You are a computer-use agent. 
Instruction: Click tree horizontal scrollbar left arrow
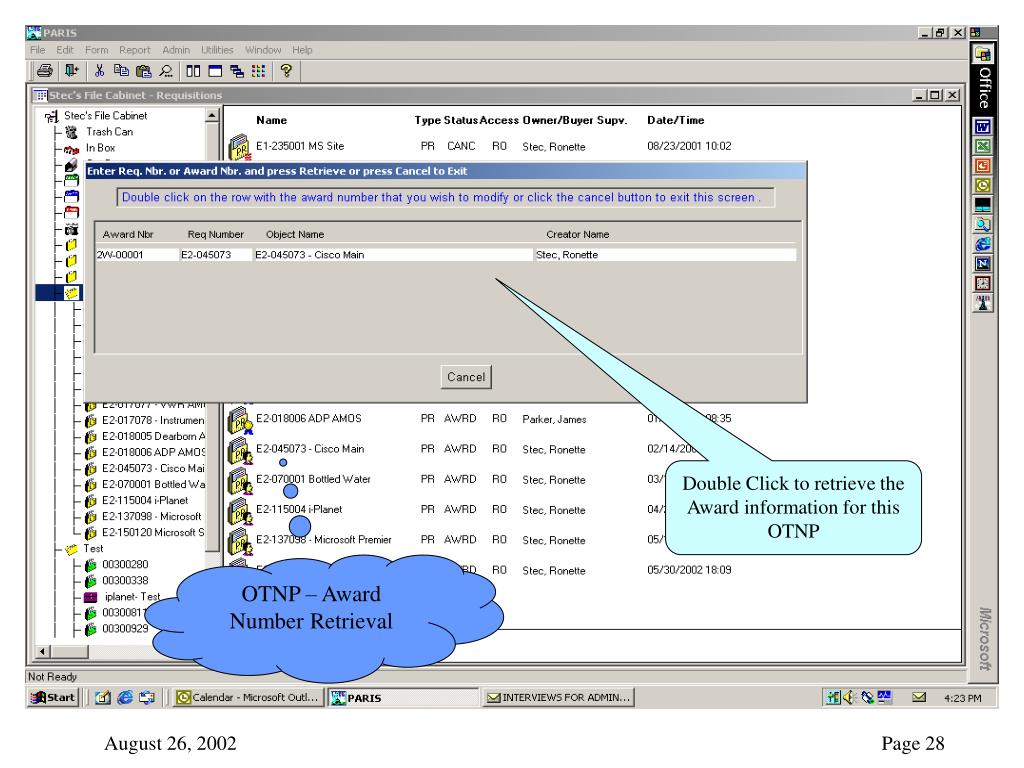click(x=43, y=651)
